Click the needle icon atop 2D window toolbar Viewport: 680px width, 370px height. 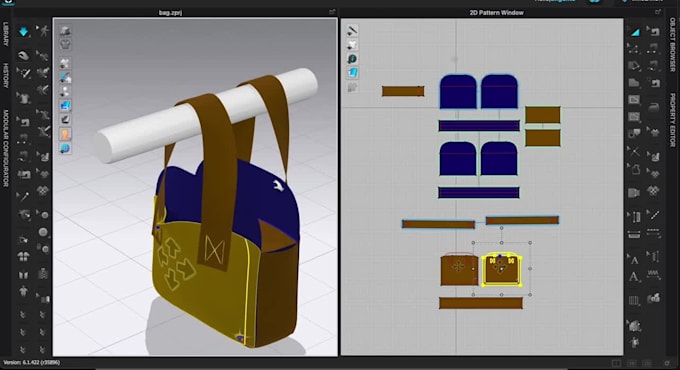(x=352, y=30)
